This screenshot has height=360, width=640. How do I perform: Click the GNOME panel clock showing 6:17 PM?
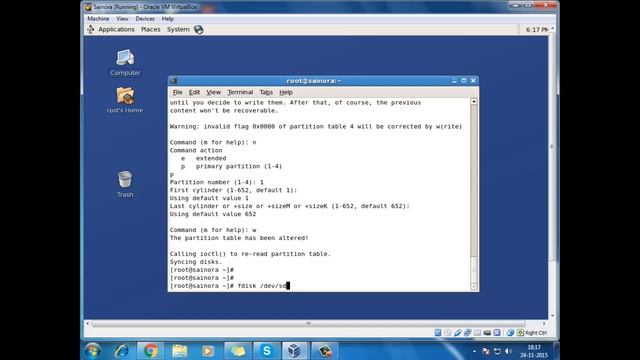(x=536, y=30)
